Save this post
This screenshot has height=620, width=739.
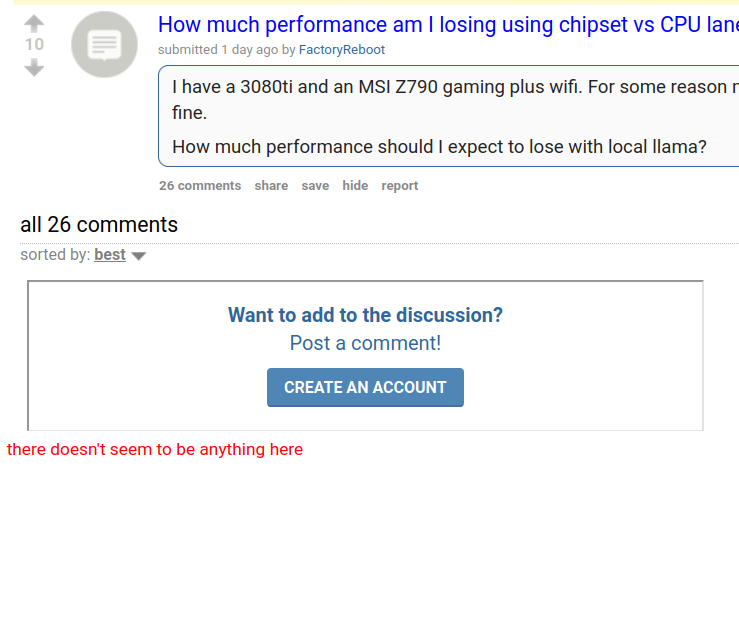coord(315,186)
